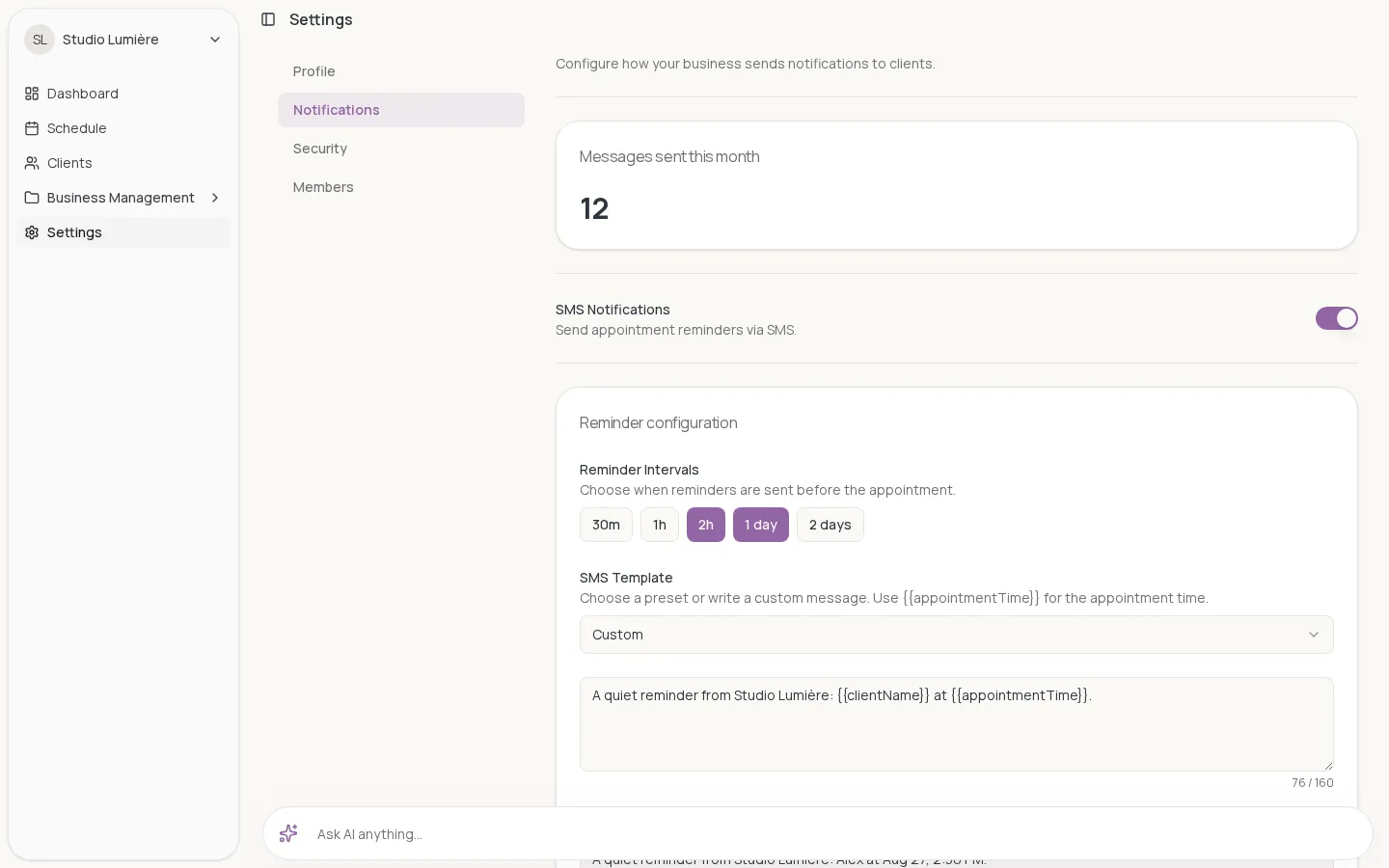Deselect the 1 day reminder interval
Screen dimensions: 1389x868
[x=761, y=525]
